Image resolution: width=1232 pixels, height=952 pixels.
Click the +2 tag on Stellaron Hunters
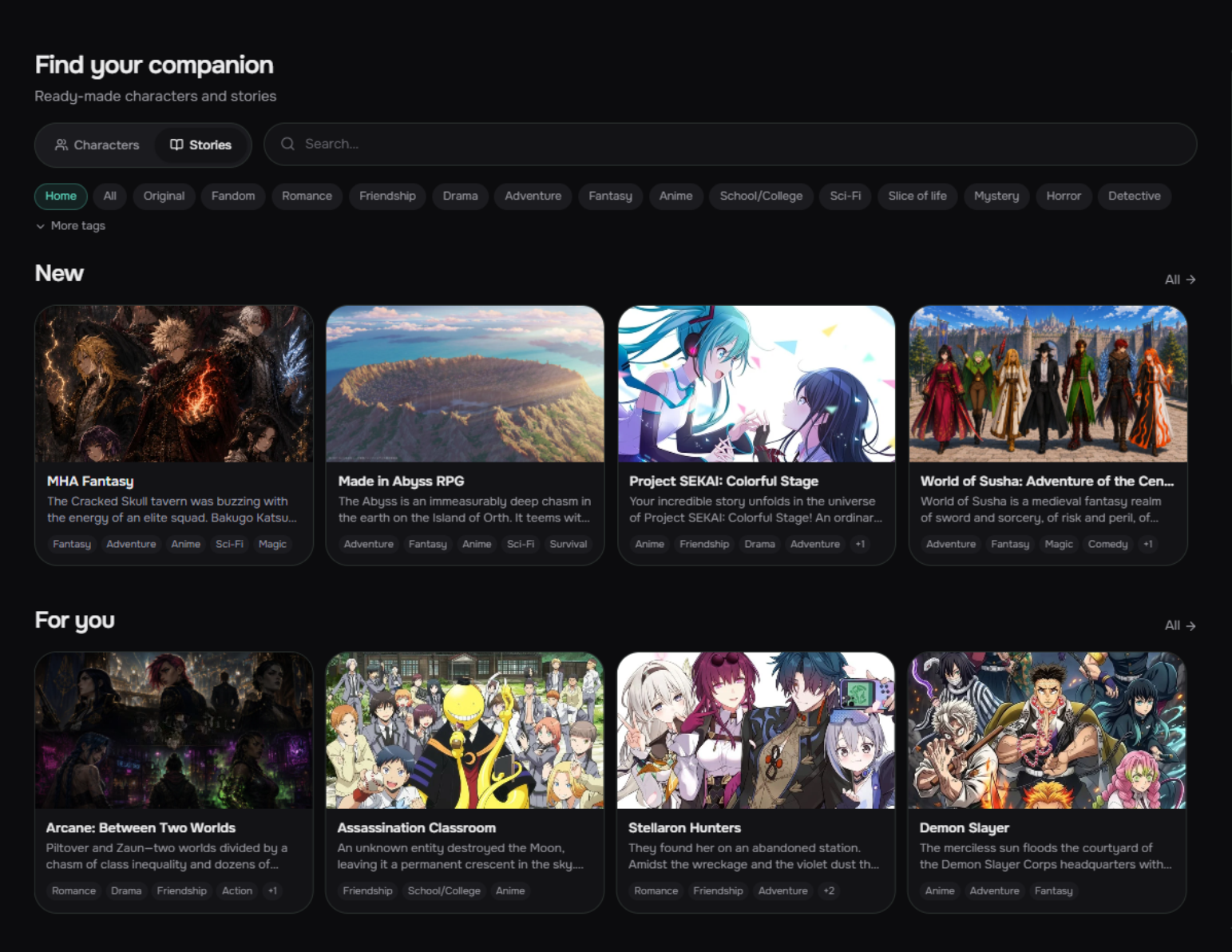pos(829,891)
